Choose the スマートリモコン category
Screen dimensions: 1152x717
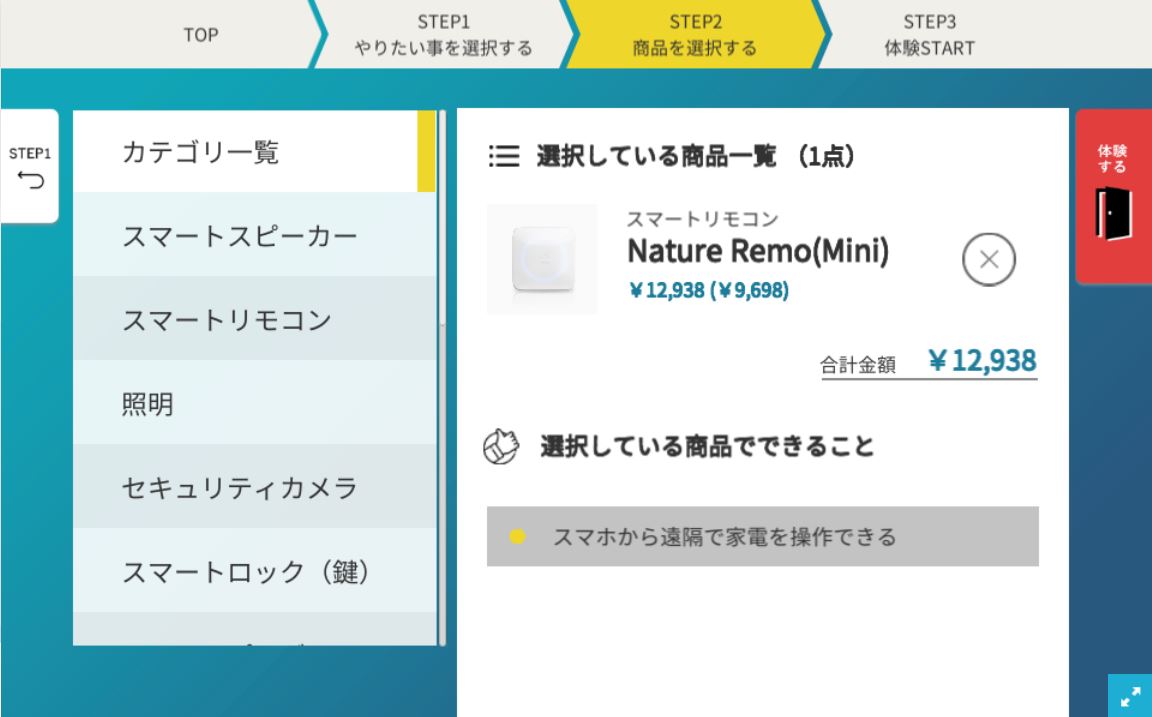point(254,319)
